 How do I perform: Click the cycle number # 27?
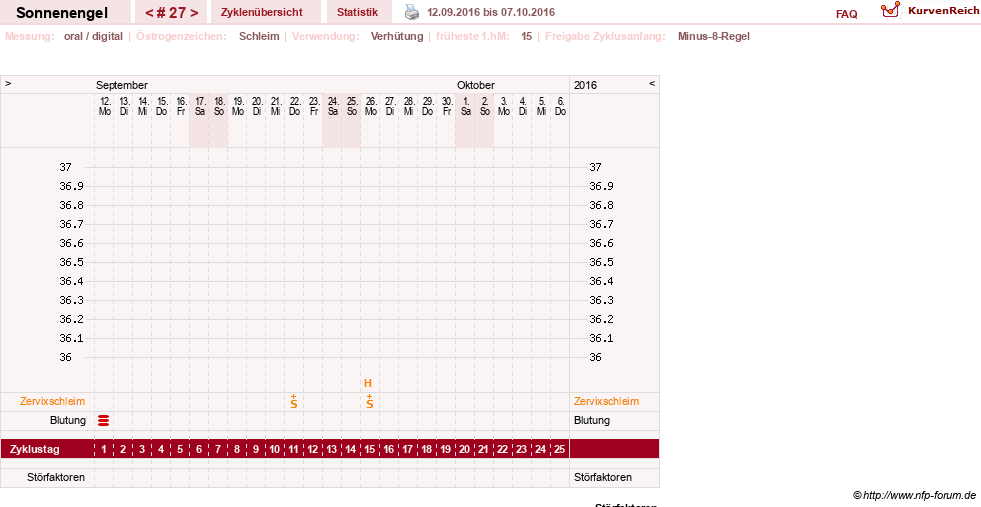point(171,13)
